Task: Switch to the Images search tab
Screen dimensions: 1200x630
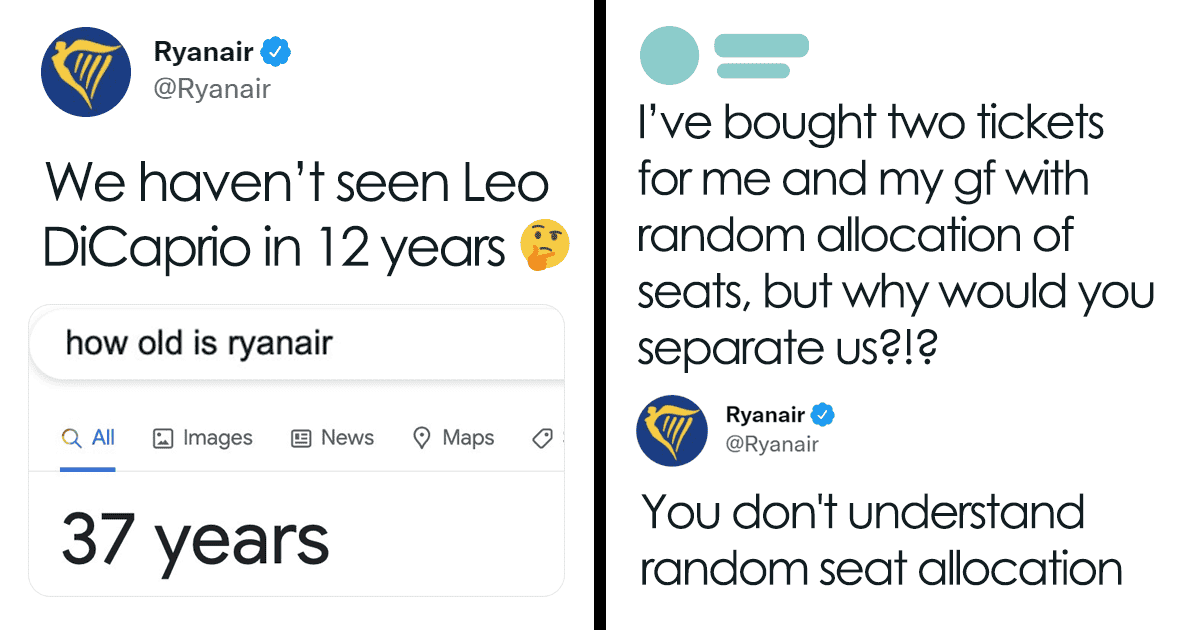Action: click(x=217, y=438)
